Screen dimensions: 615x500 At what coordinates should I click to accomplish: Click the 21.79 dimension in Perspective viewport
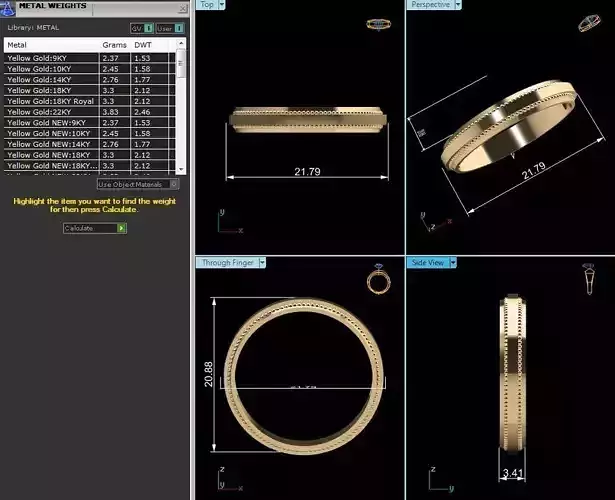tap(533, 171)
